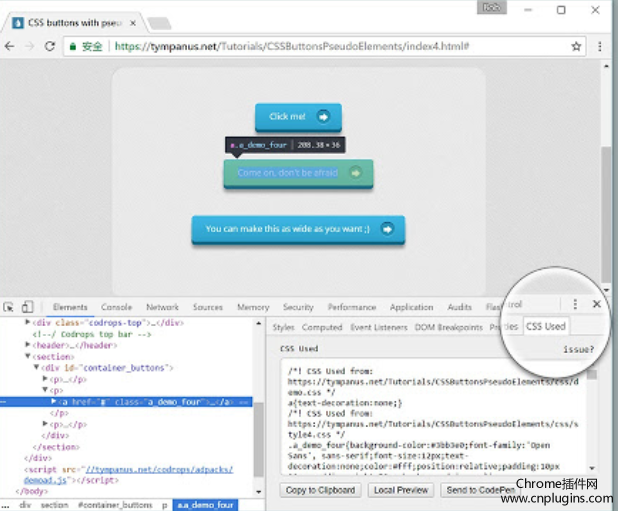This screenshot has width=618, height=511.
Task: Open the Chrome three-dot menu
Action: point(602,46)
